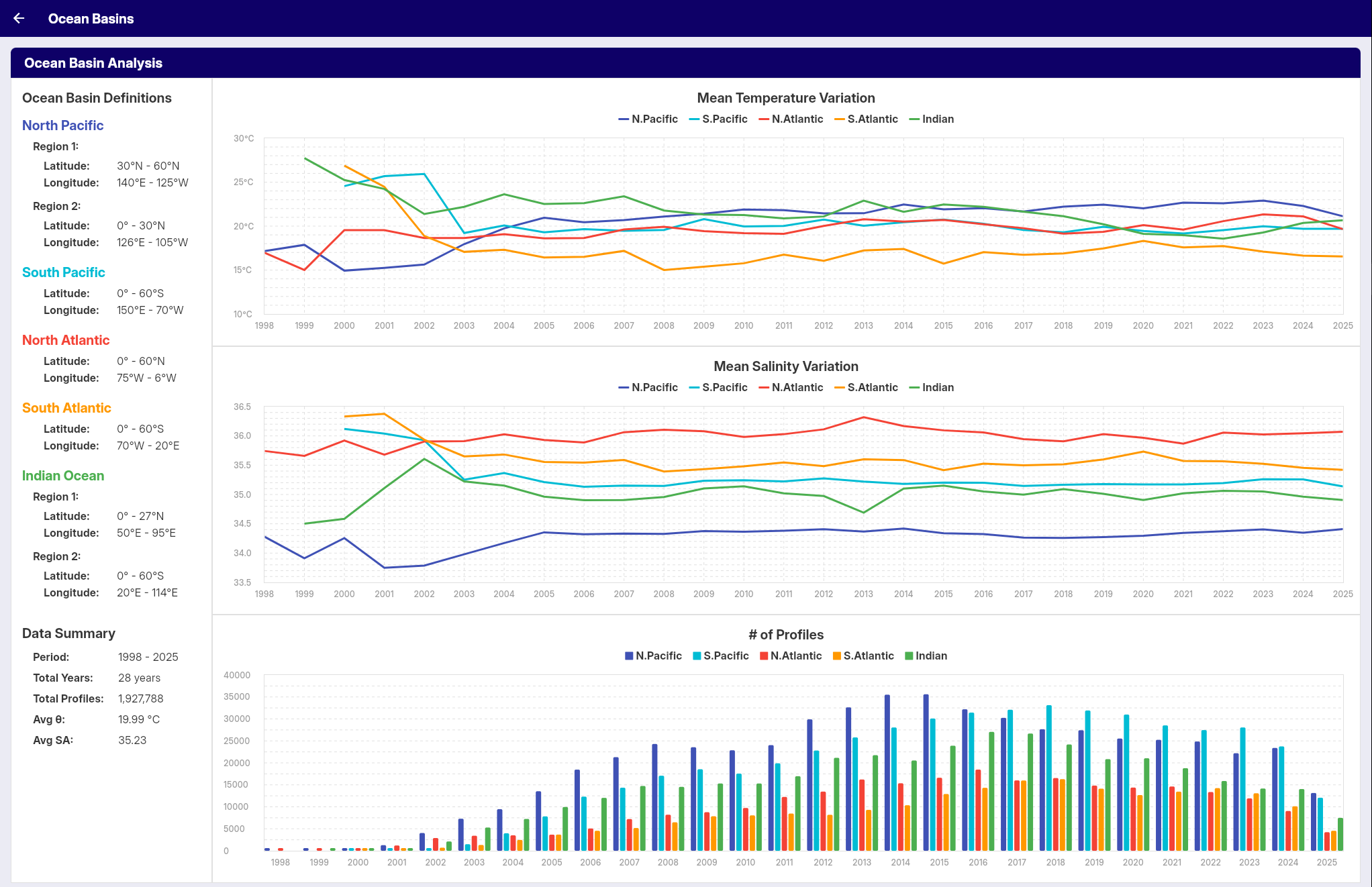Toggle Indian bars in profiles legend

coord(926,656)
